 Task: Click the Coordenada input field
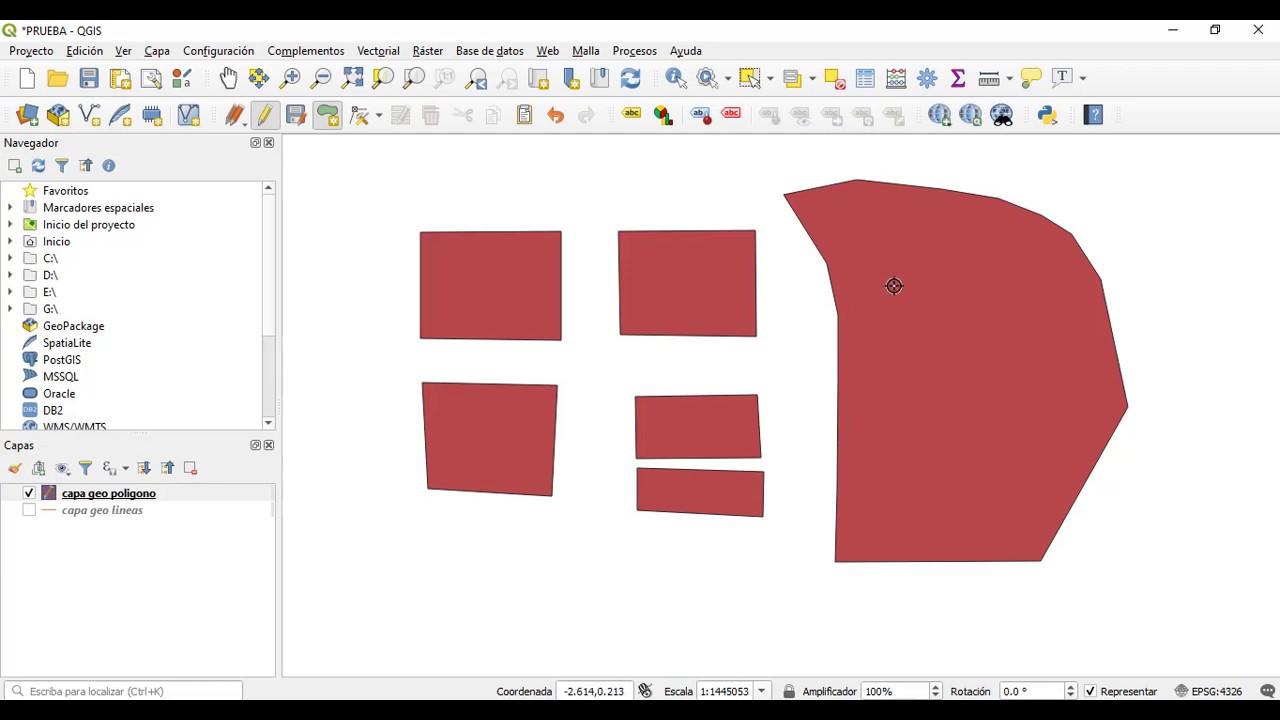click(594, 691)
